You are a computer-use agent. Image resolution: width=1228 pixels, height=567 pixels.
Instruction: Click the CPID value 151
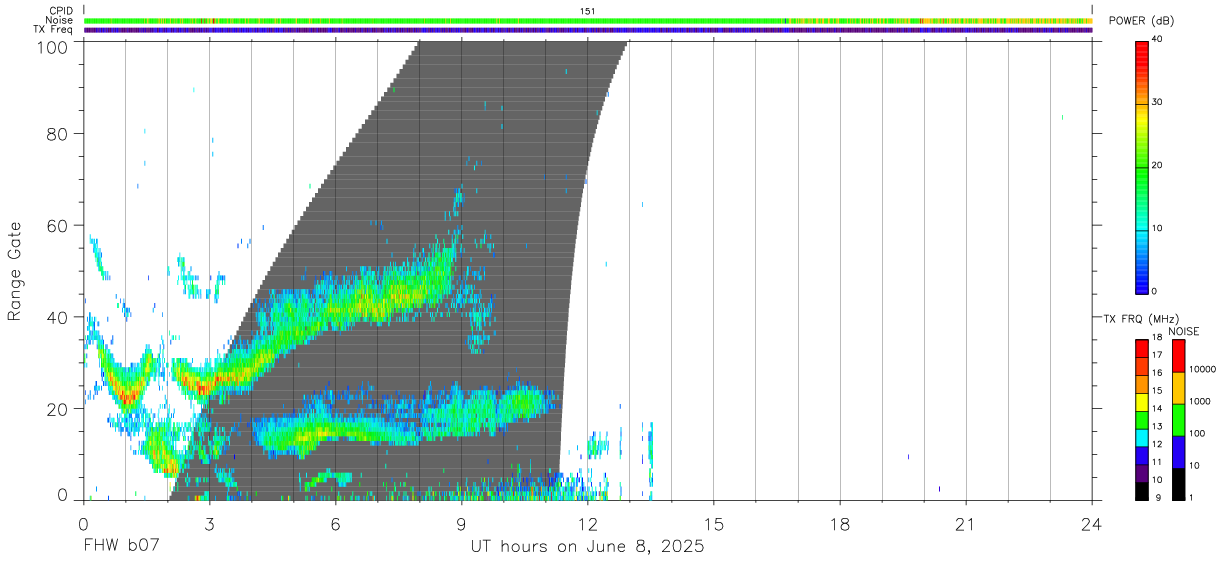tap(588, 11)
